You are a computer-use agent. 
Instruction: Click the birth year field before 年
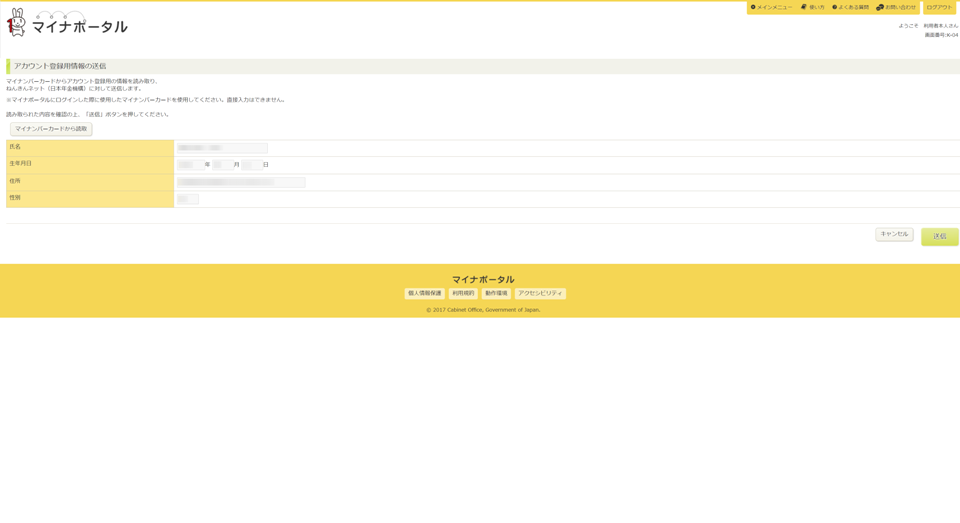tap(190, 165)
